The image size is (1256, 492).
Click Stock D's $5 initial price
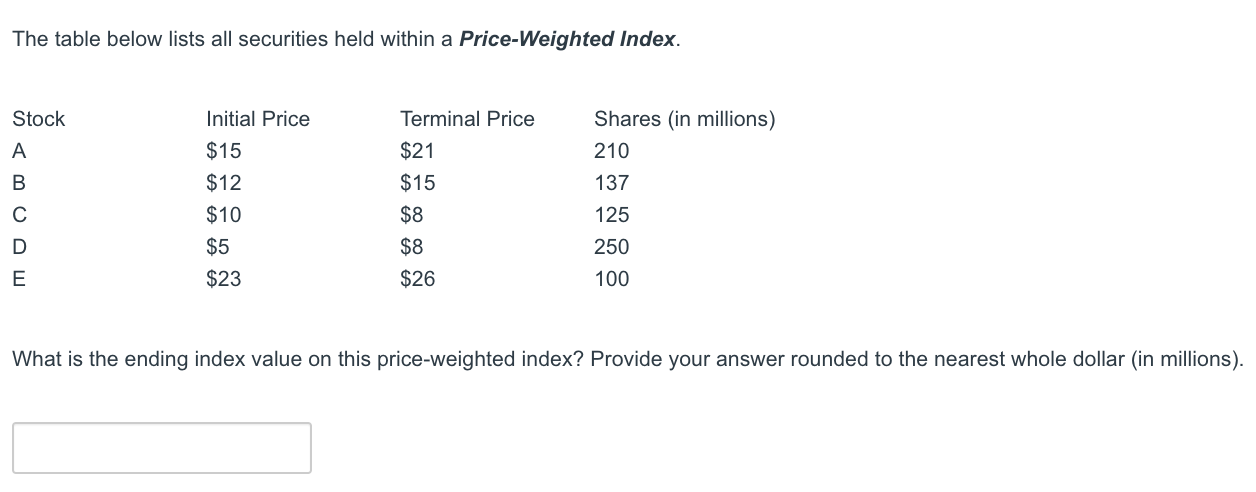218,247
